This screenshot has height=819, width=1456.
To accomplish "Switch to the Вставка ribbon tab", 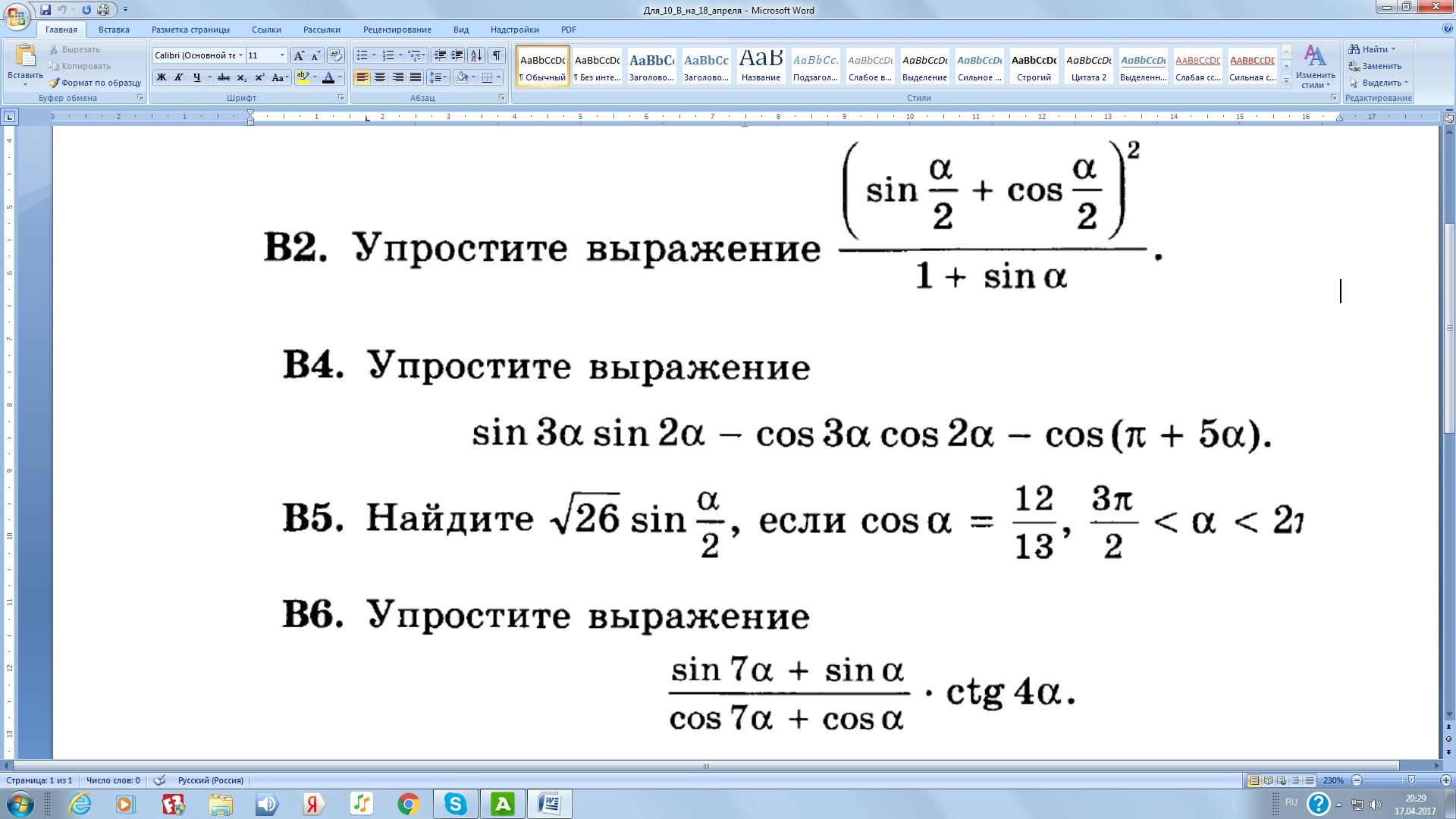I will [x=115, y=30].
